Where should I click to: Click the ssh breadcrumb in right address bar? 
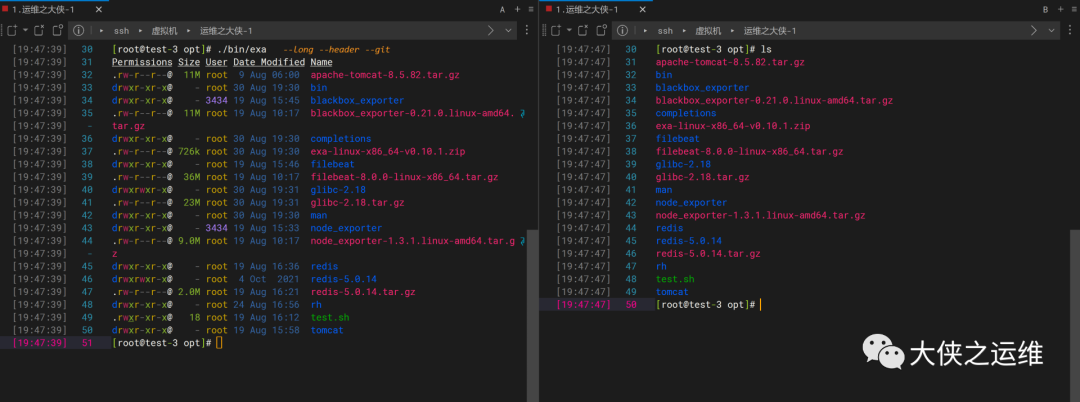tap(665, 31)
